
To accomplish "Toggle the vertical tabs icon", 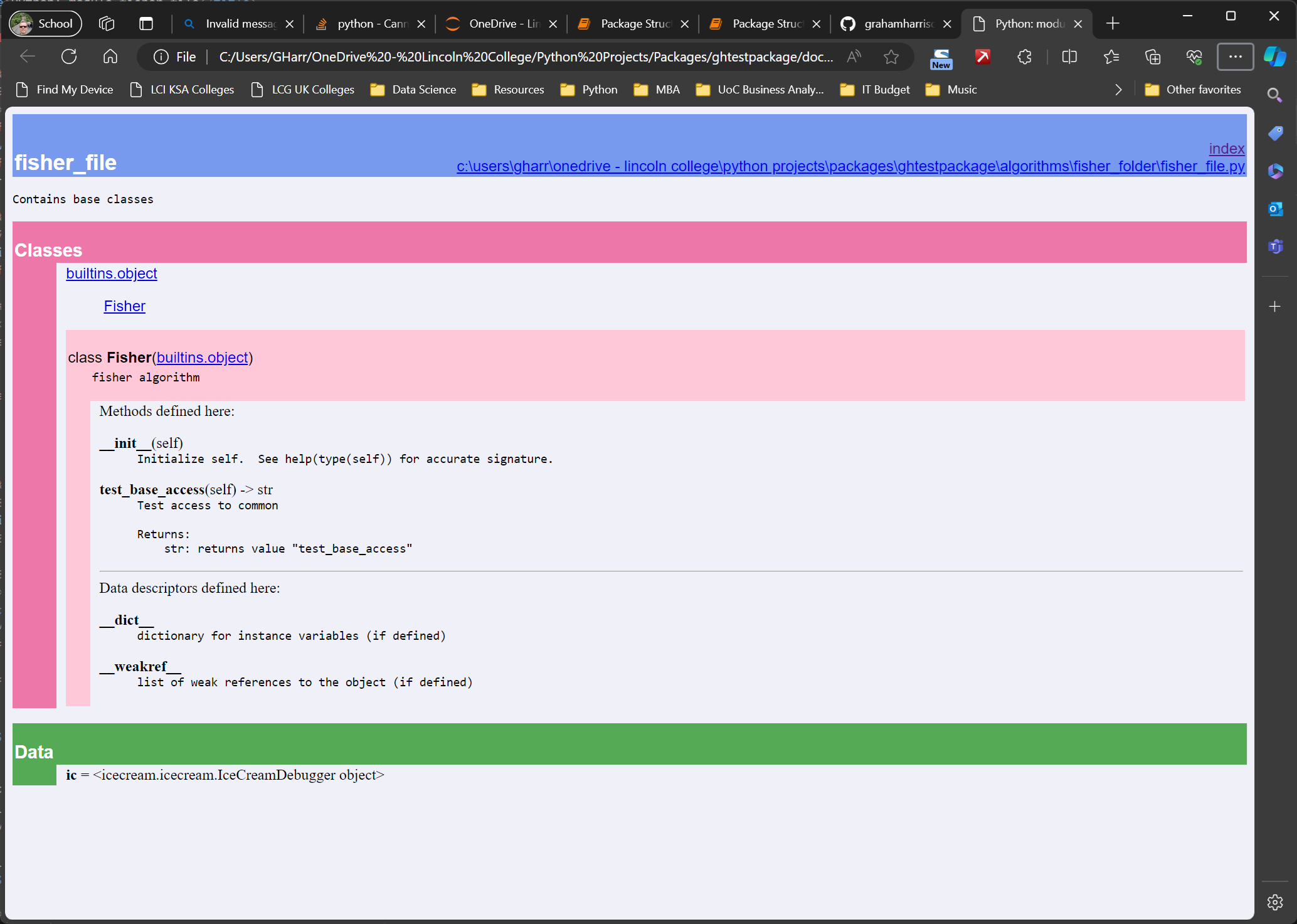I will pos(146,24).
